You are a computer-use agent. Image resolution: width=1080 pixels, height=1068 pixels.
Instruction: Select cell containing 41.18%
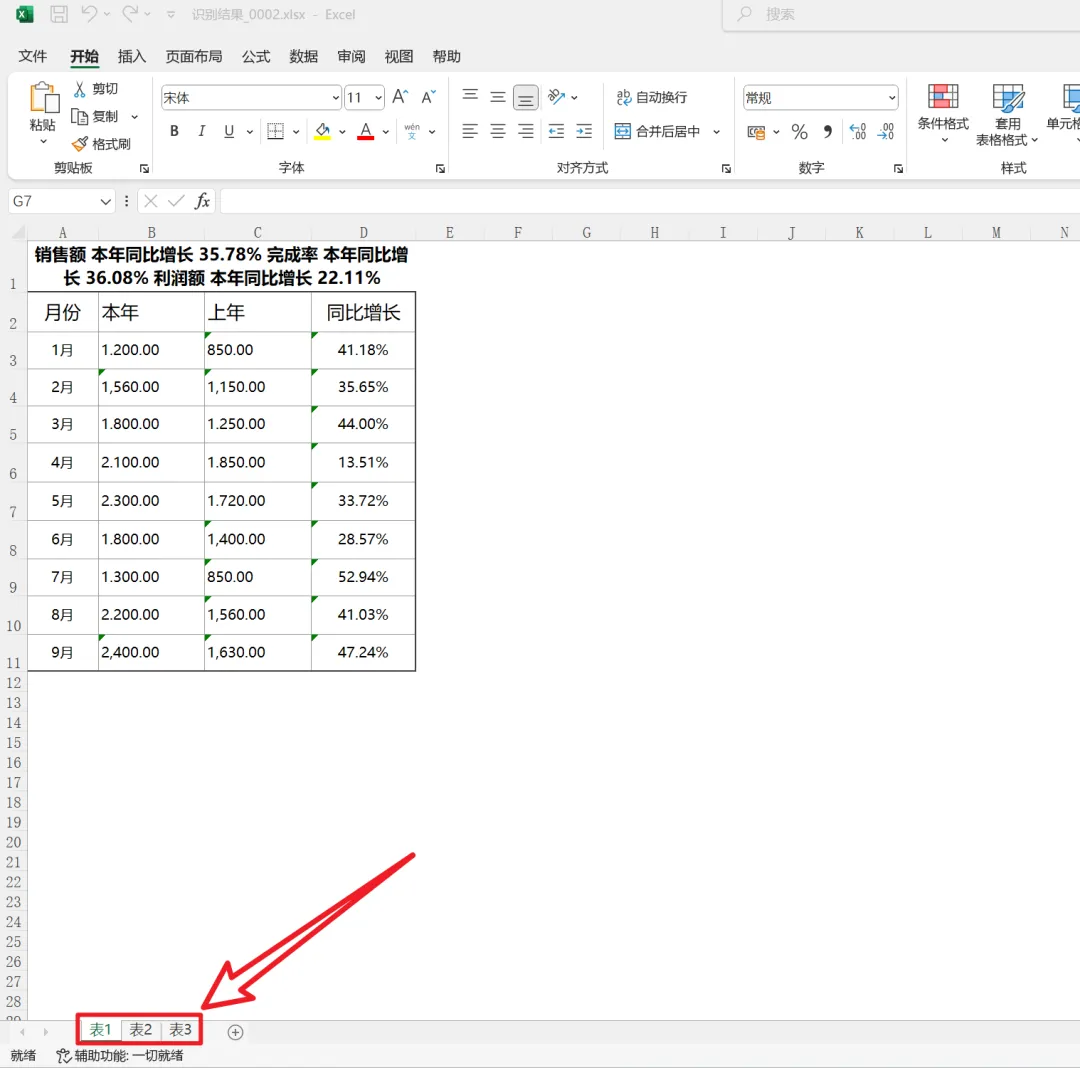tap(363, 350)
